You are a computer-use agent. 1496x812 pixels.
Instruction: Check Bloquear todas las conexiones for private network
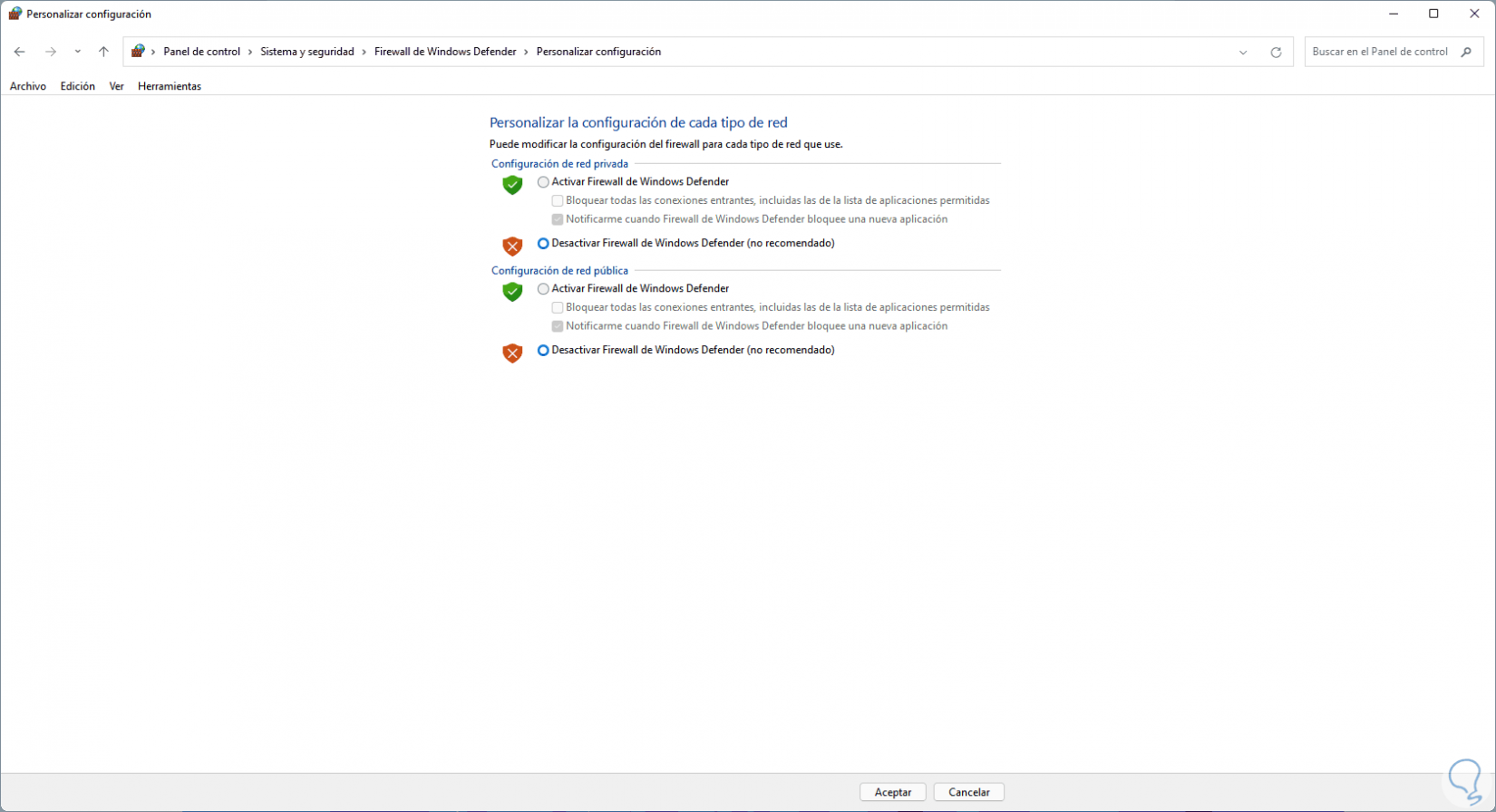pyautogui.click(x=558, y=201)
